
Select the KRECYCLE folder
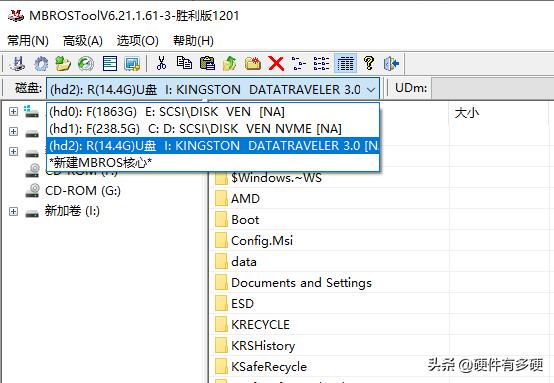click(260, 324)
